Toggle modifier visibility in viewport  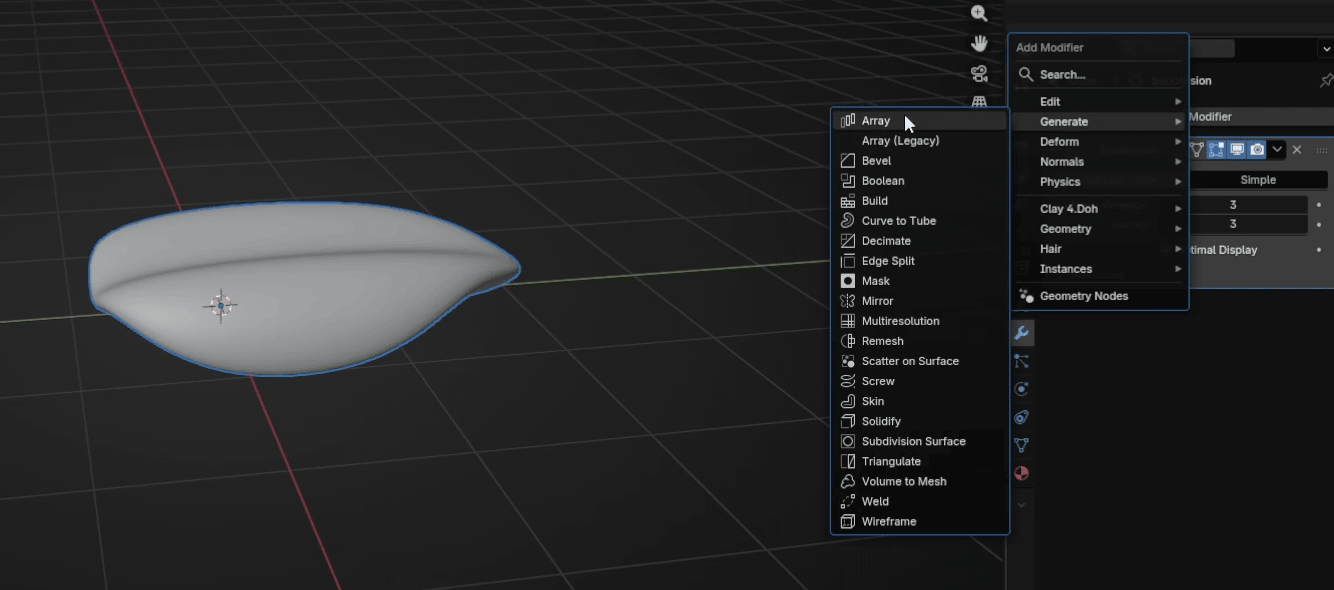tap(1237, 150)
